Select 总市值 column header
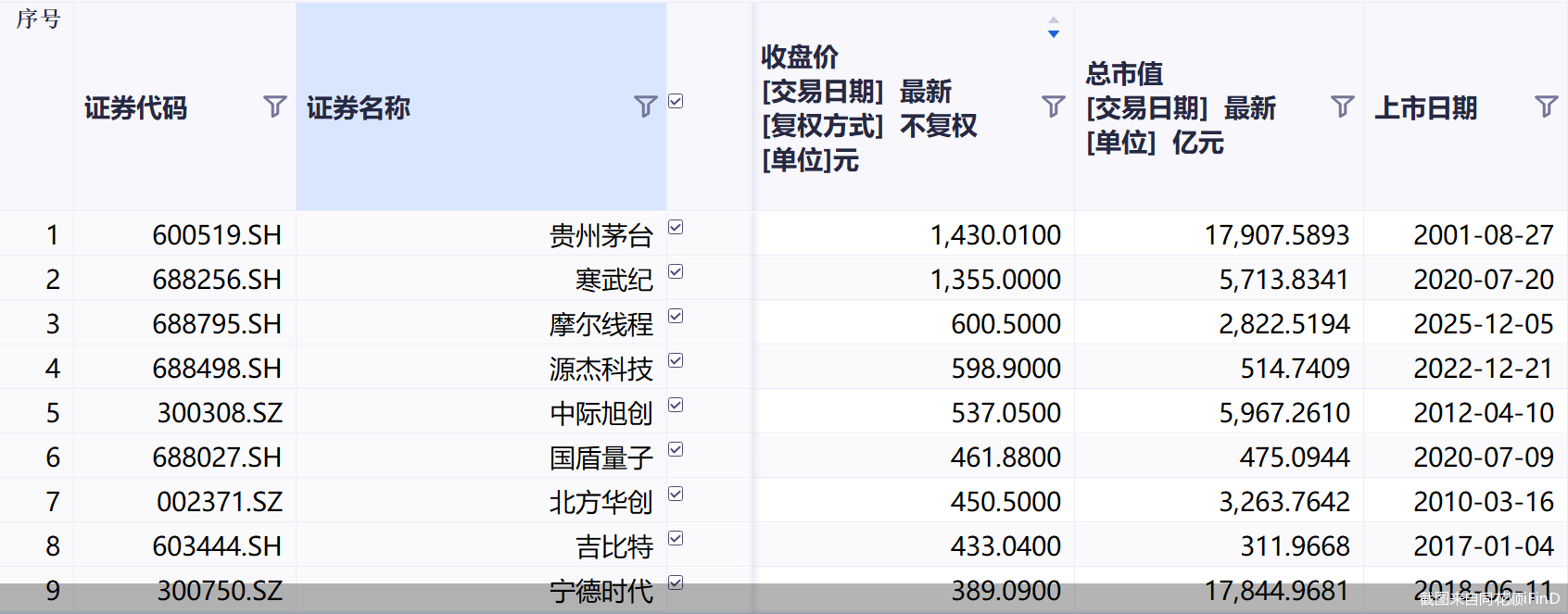The height and width of the screenshot is (614, 1568). click(1219, 107)
